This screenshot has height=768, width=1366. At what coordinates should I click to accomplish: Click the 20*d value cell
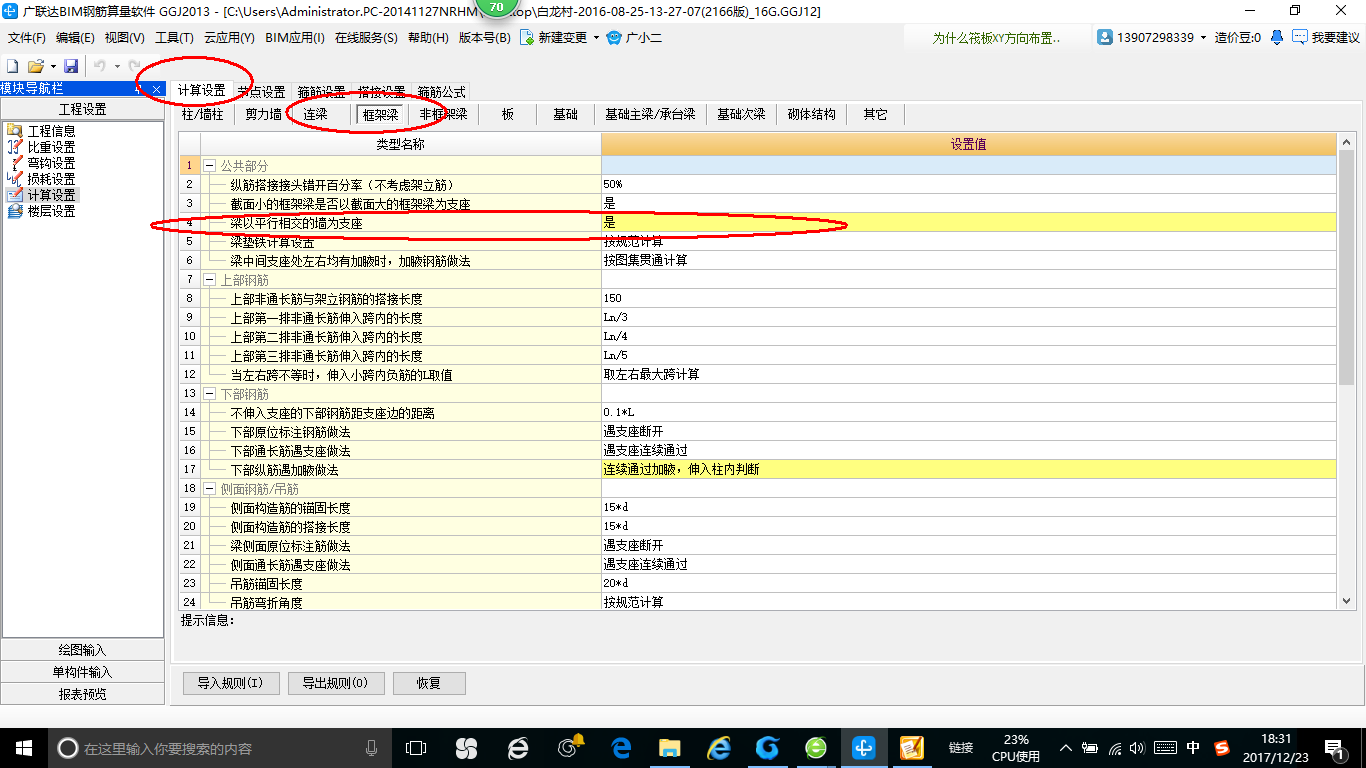click(x=968, y=583)
